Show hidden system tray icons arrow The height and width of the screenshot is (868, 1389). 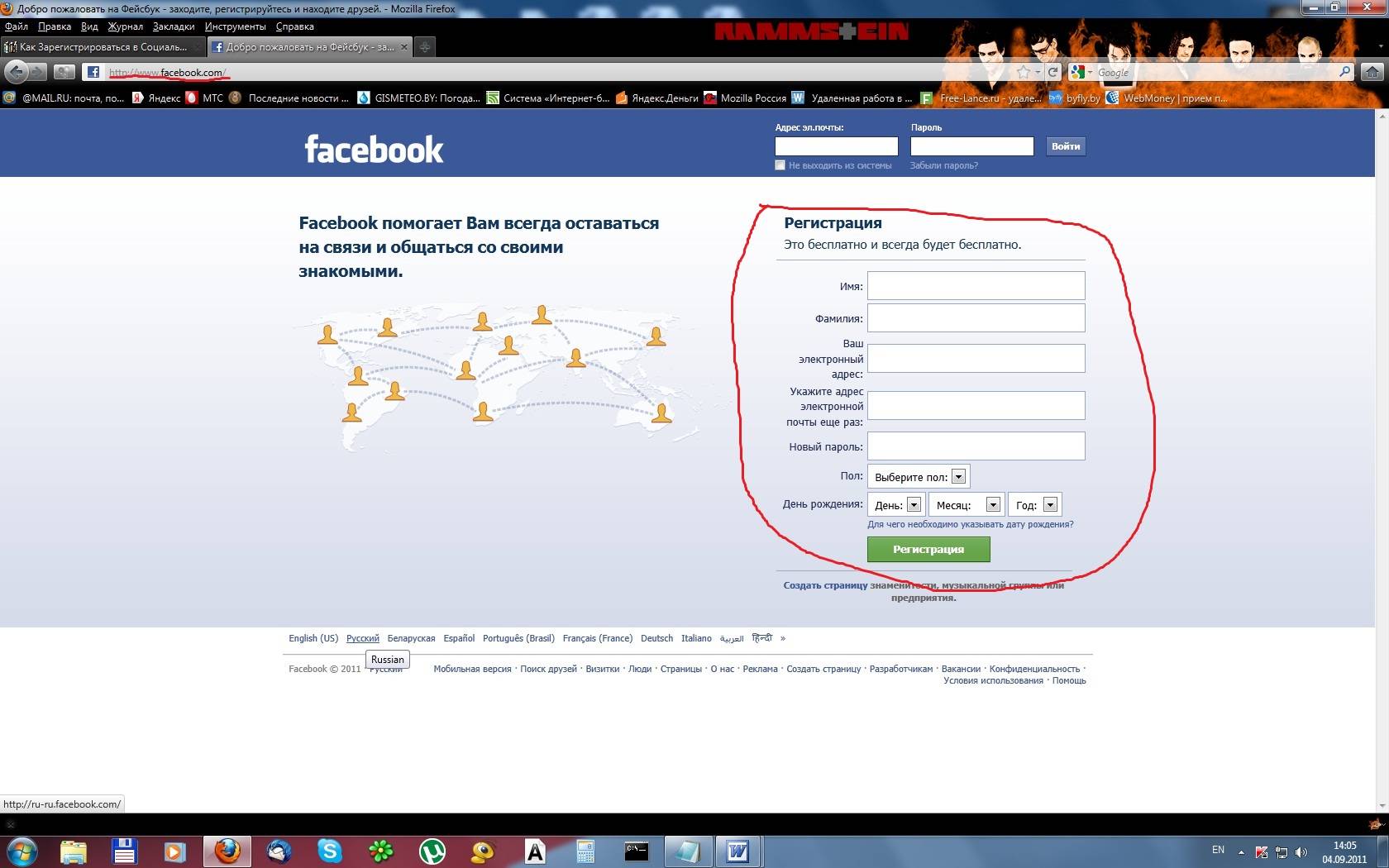tap(1241, 851)
